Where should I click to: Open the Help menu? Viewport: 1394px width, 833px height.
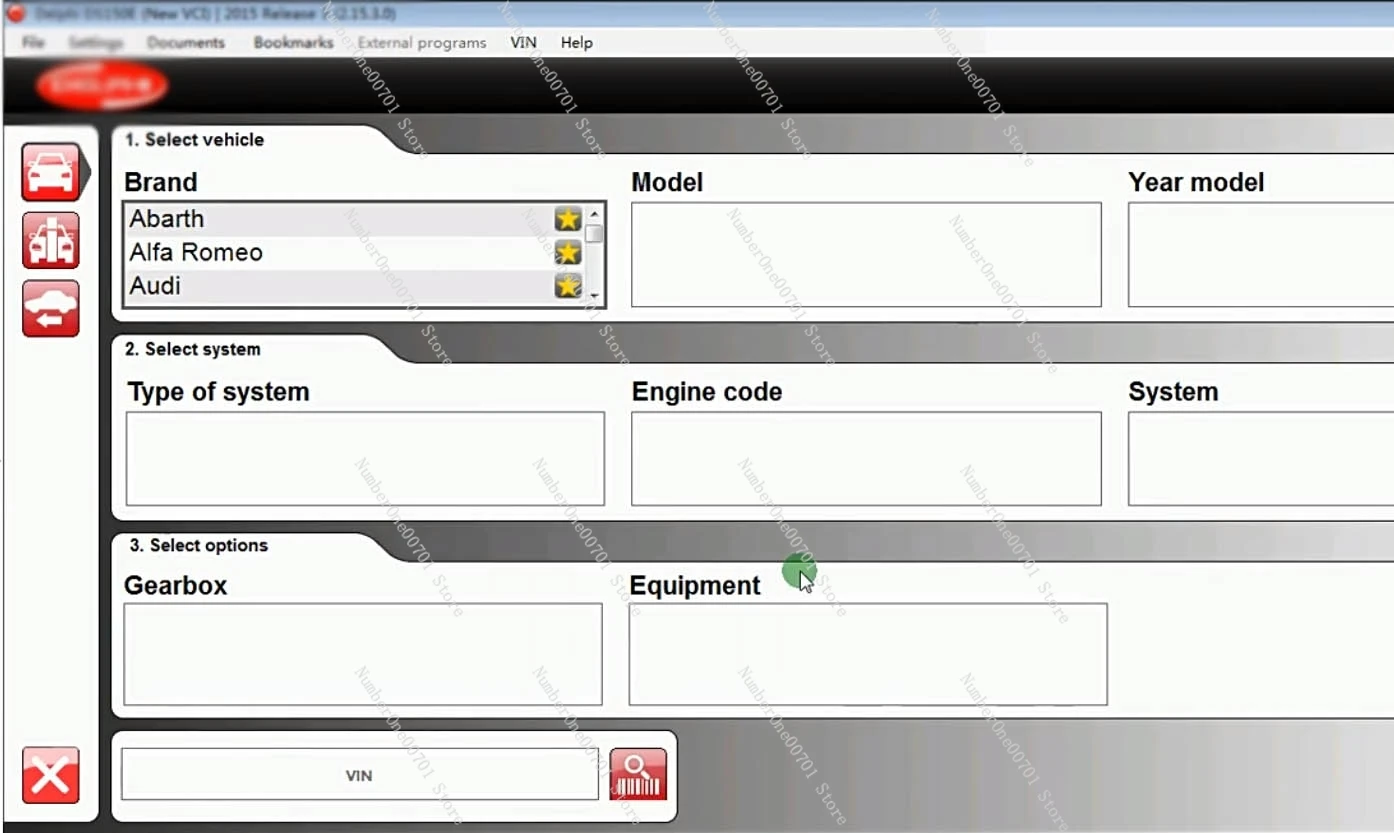click(577, 43)
